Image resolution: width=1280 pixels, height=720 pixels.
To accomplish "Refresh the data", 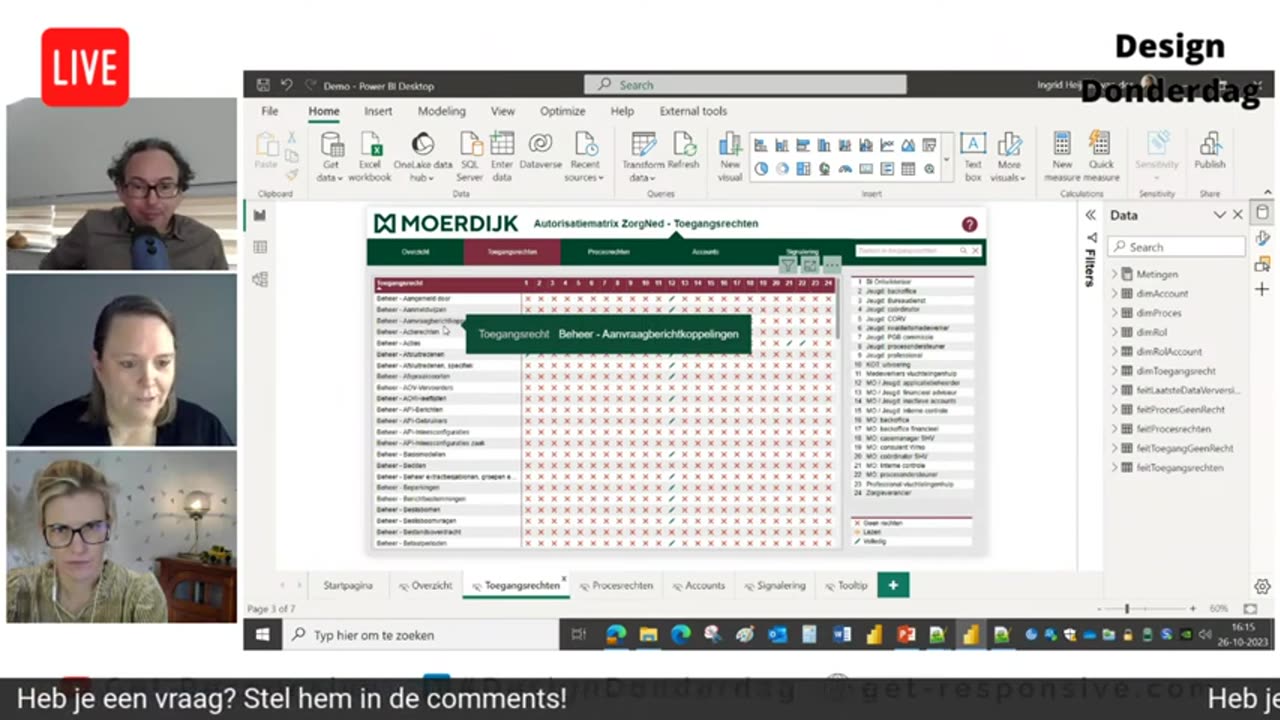I will click(684, 150).
